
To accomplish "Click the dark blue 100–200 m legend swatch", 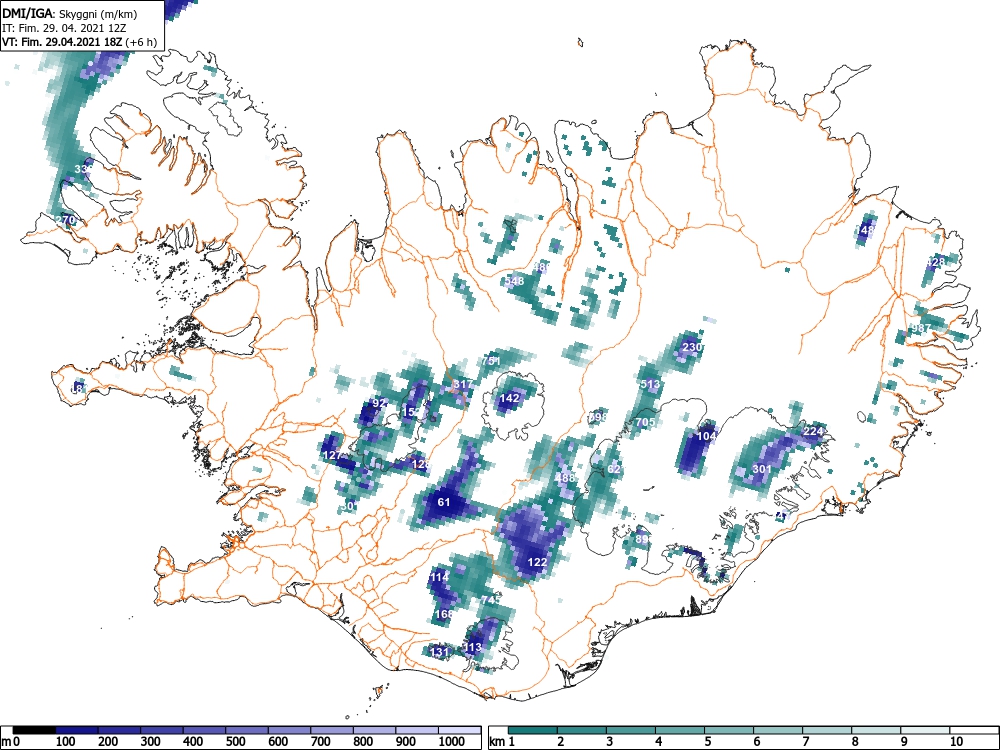I will coord(77,730).
